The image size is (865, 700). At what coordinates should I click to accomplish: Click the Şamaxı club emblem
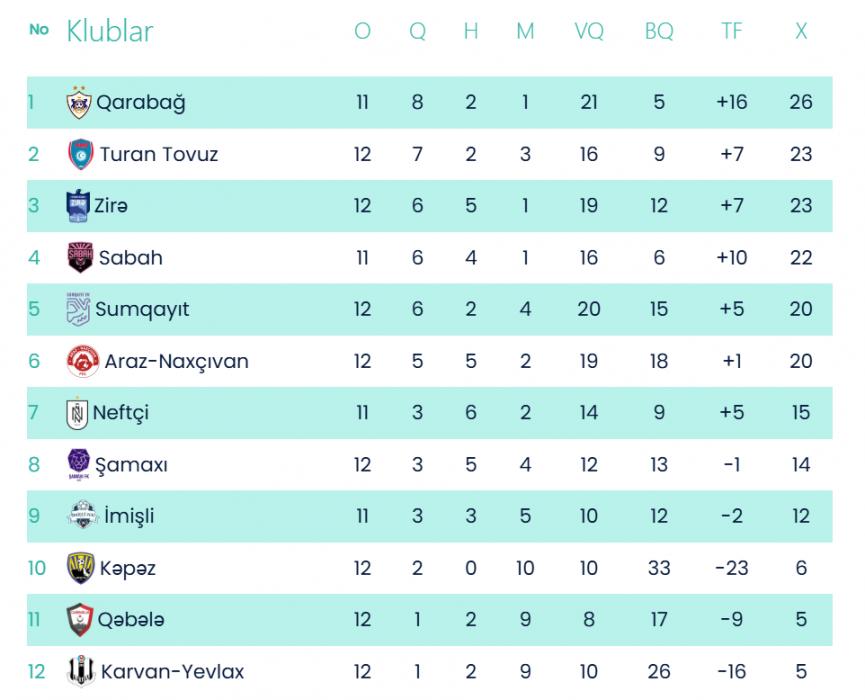tap(78, 464)
